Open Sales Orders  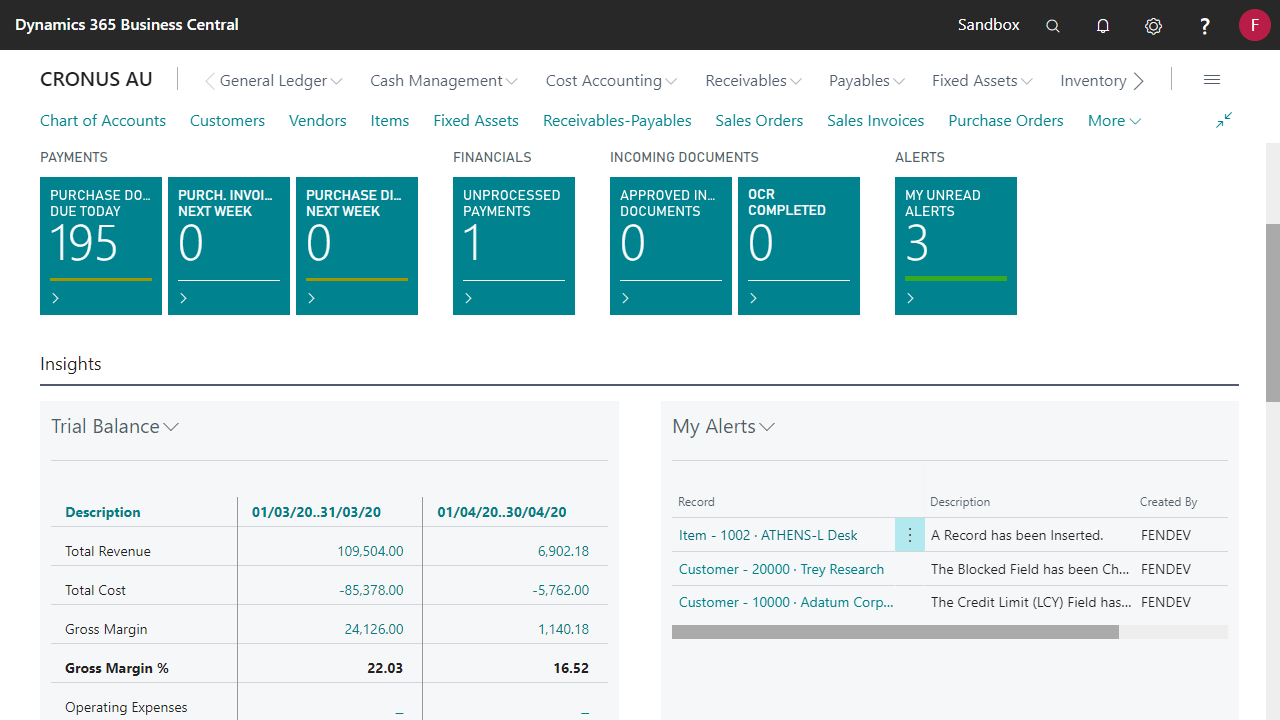coord(759,121)
